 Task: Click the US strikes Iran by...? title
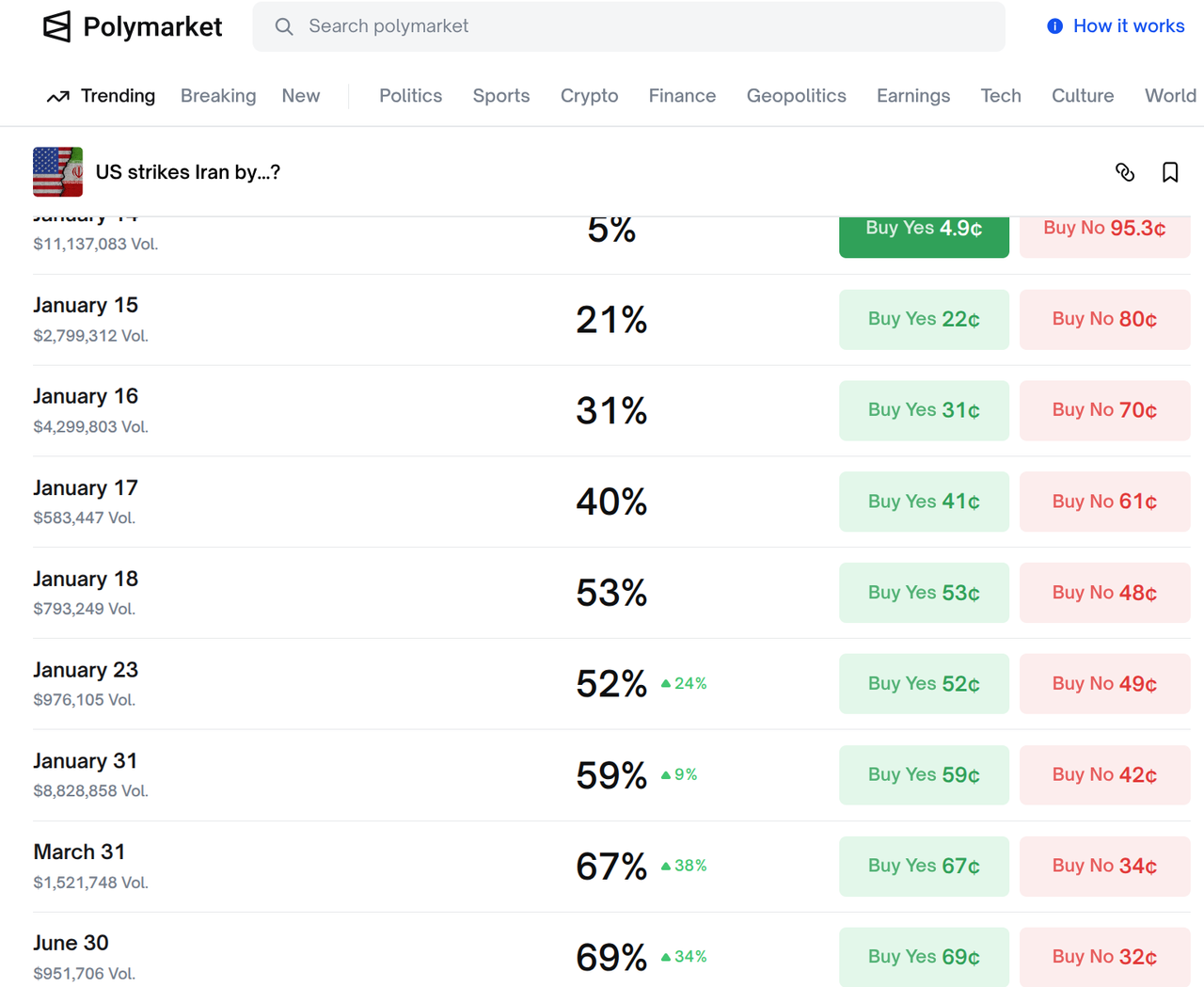point(188,172)
